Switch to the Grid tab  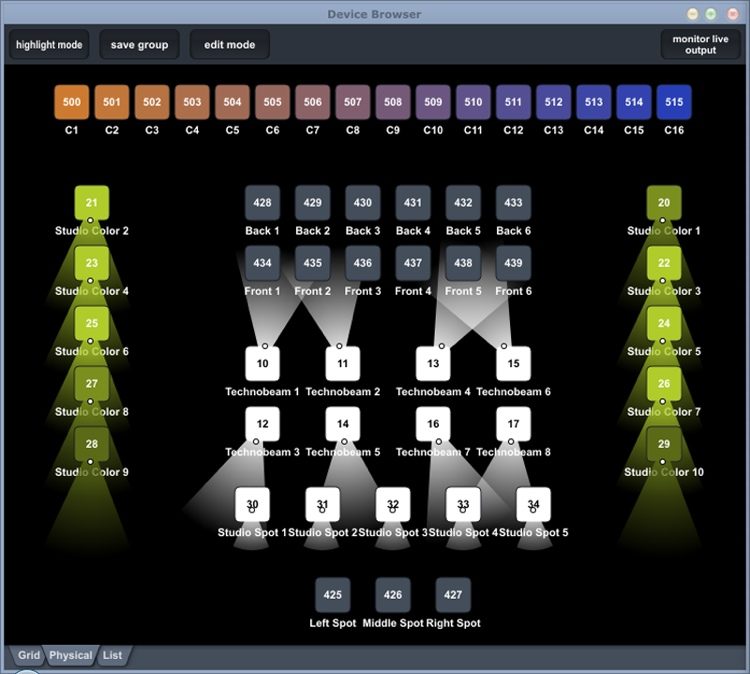[29, 656]
